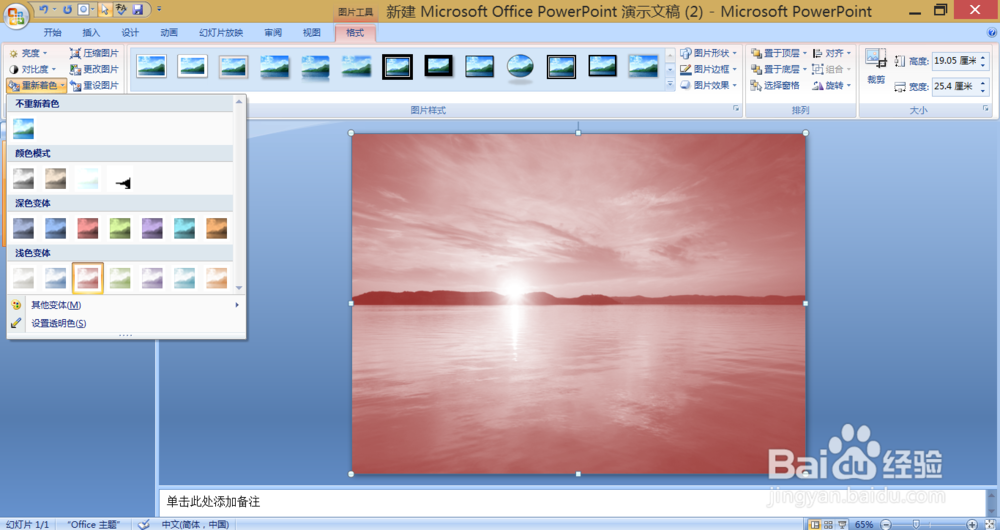Choose the dark aqua variation swatch
The width and height of the screenshot is (1000, 530).
tap(184, 228)
